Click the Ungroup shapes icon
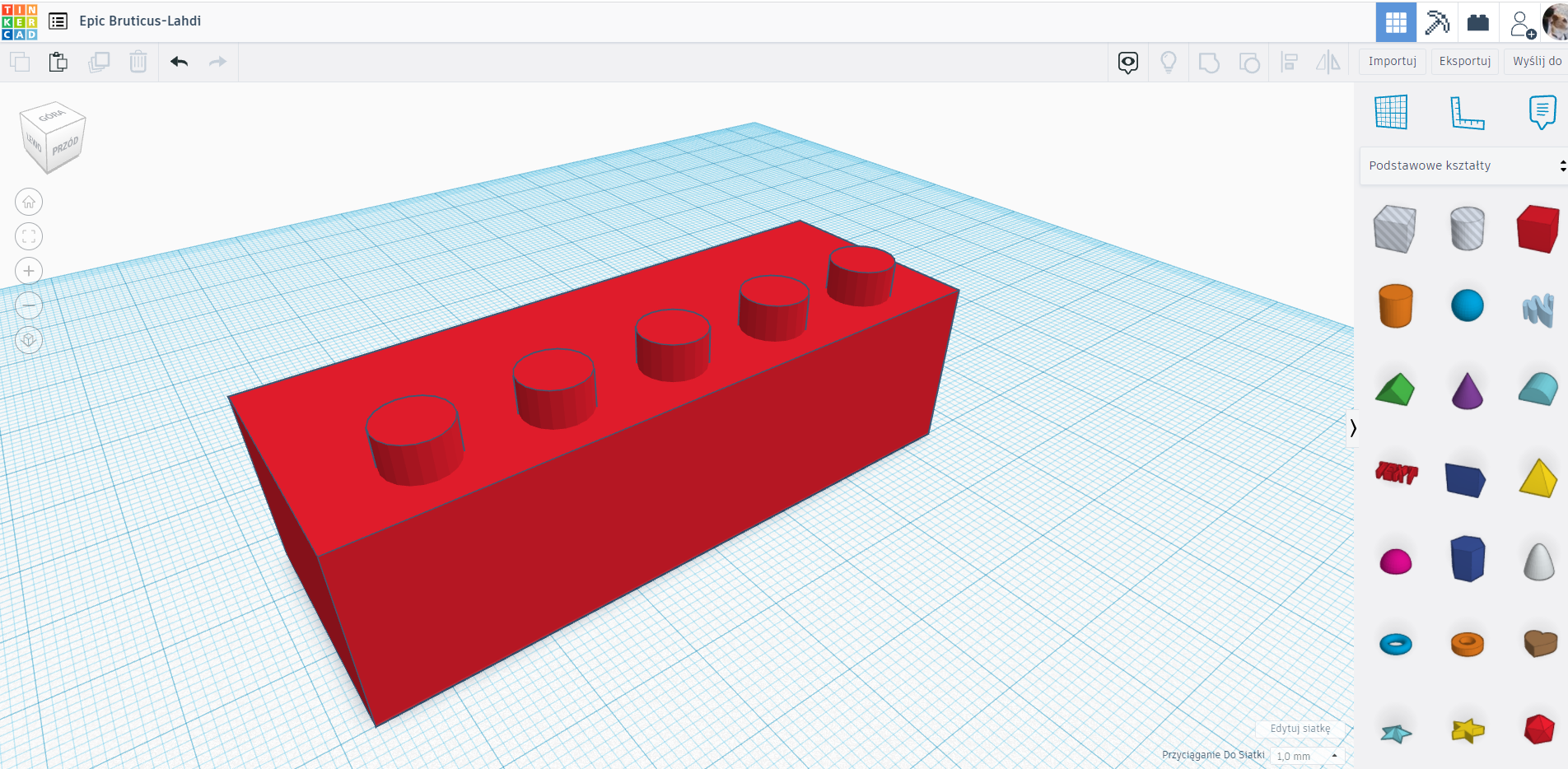This screenshot has height=769, width=1568. click(x=1249, y=63)
